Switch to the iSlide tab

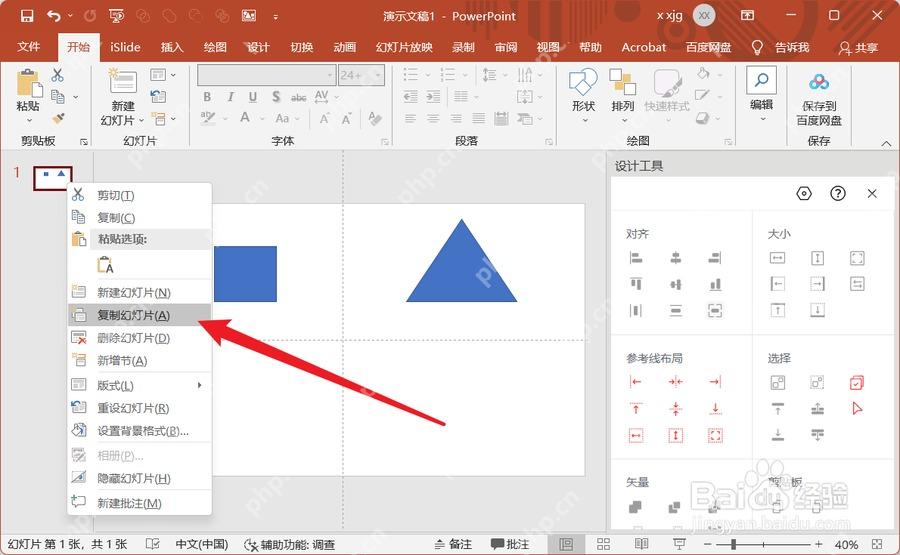tap(125, 47)
